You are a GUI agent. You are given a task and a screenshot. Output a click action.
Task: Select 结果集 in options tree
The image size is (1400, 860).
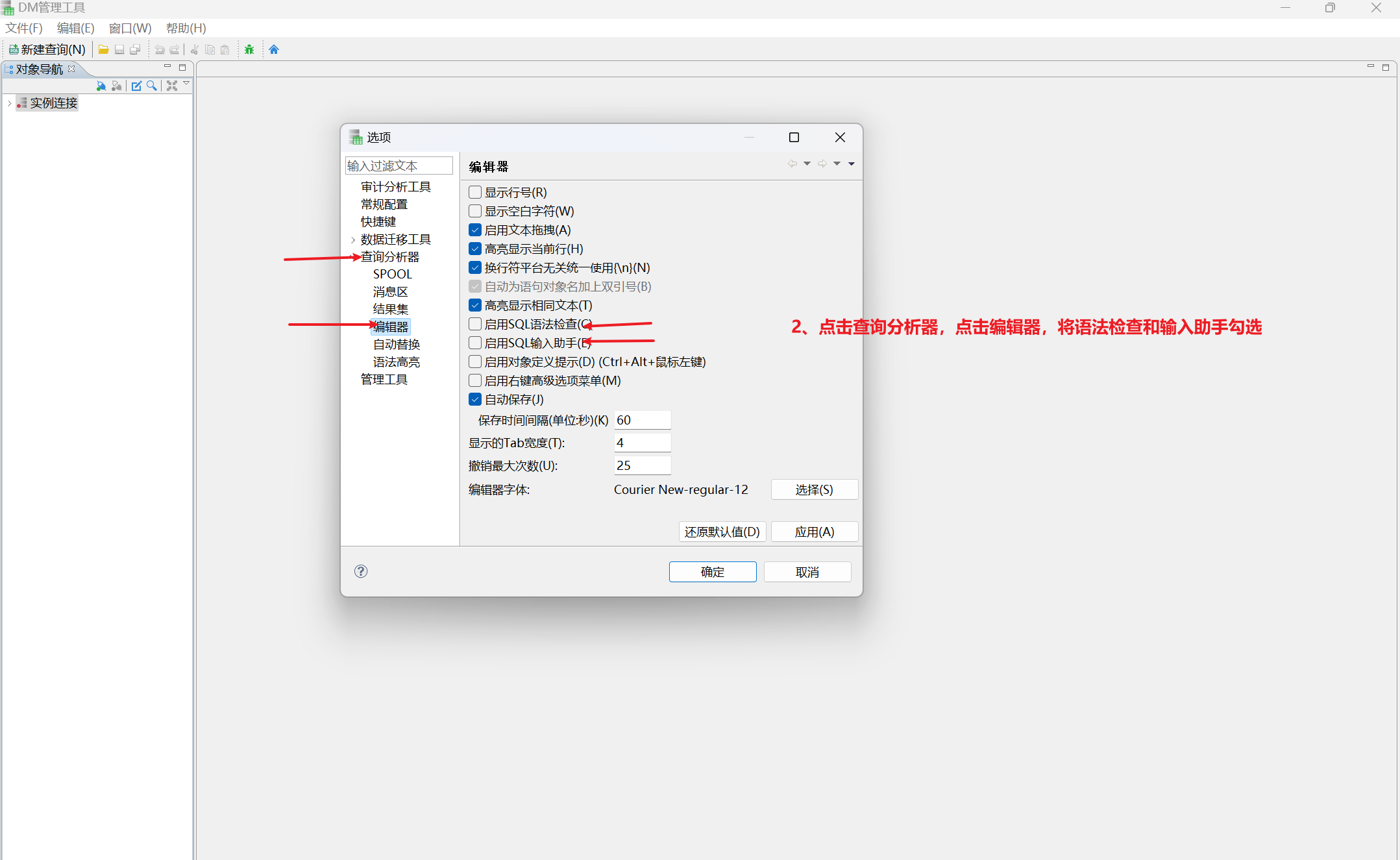391,309
